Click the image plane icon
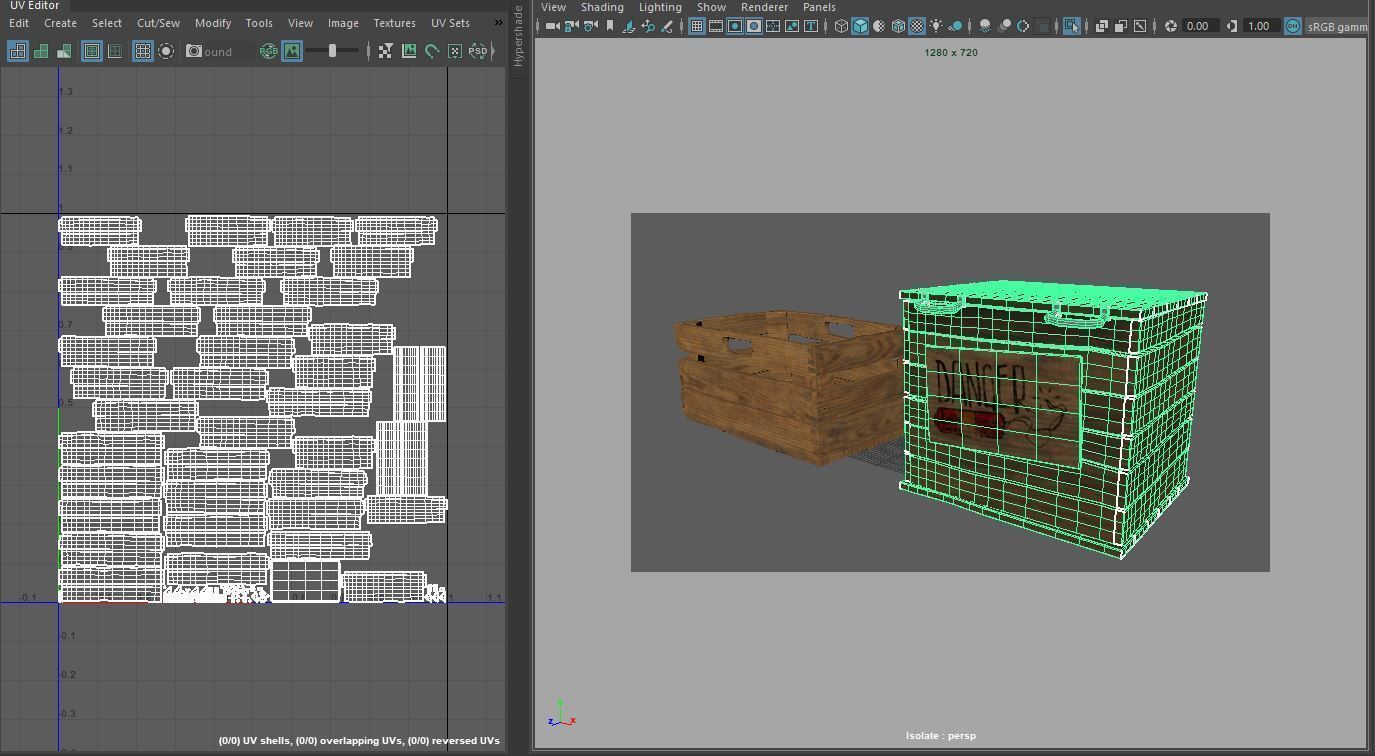The image size is (1375, 756). pyautogui.click(x=629, y=26)
